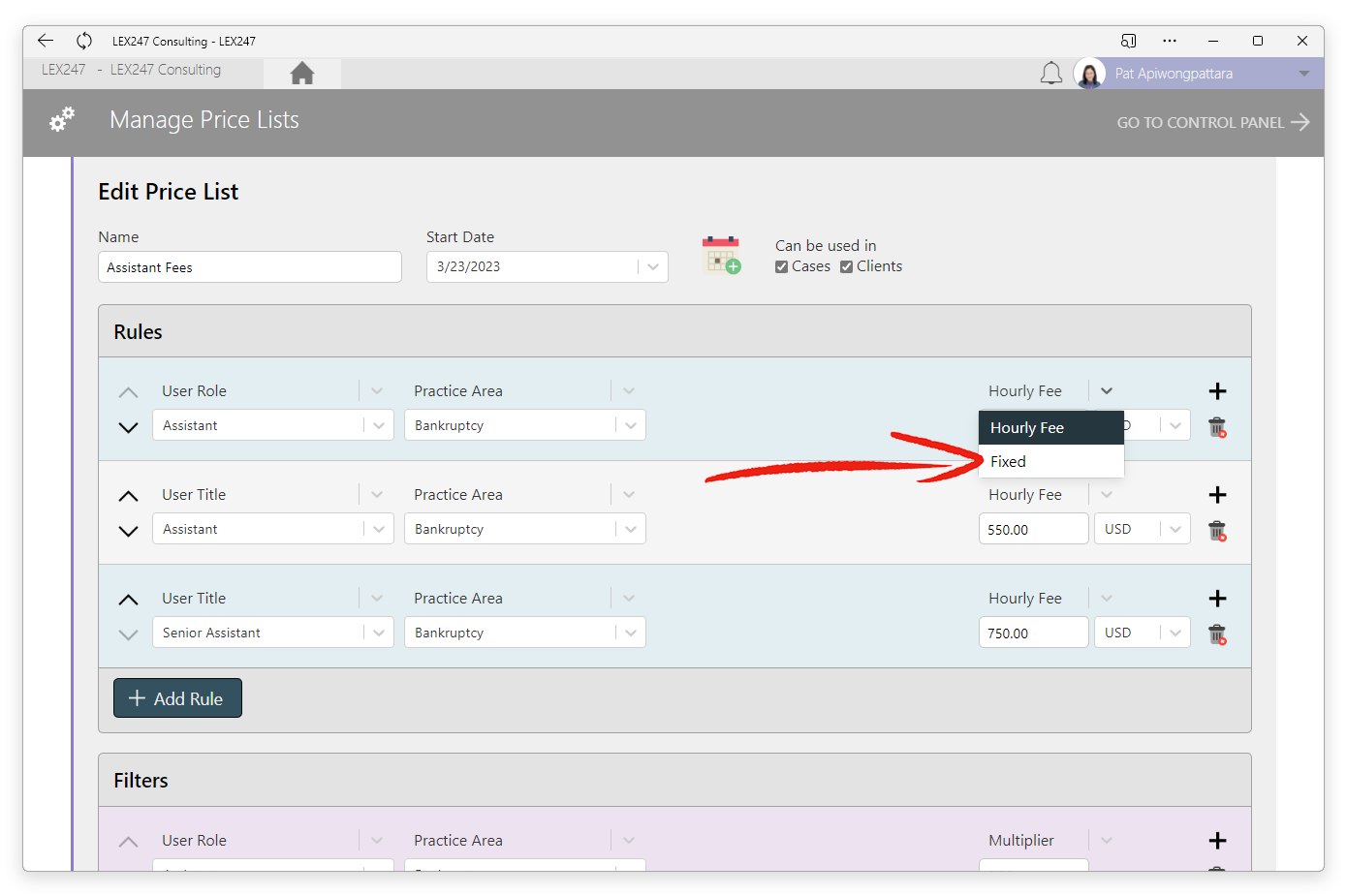Click the Add Rule button
Viewport: 1347px width, 896px height.
click(177, 698)
